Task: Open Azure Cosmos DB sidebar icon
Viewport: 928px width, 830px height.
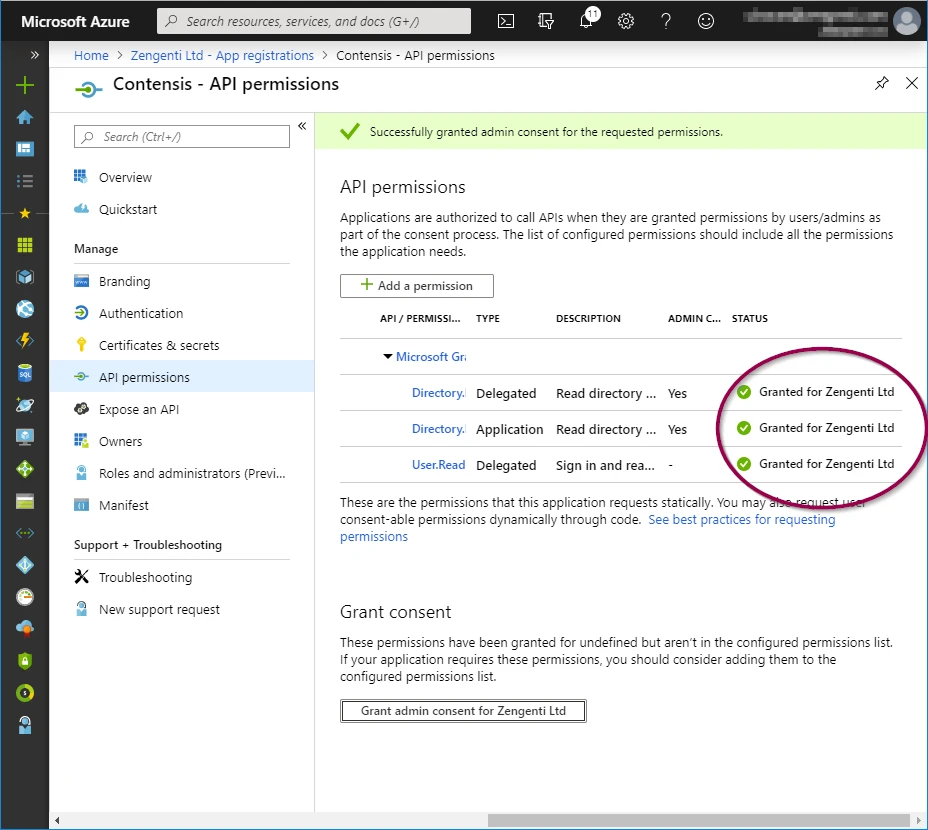Action: tap(24, 404)
